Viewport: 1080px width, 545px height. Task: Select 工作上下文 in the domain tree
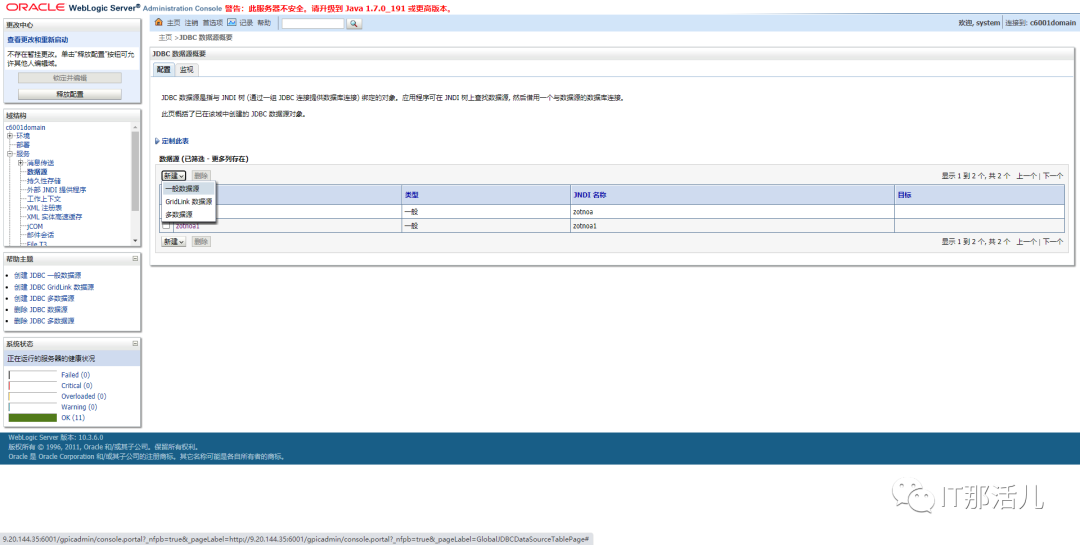pos(43,198)
